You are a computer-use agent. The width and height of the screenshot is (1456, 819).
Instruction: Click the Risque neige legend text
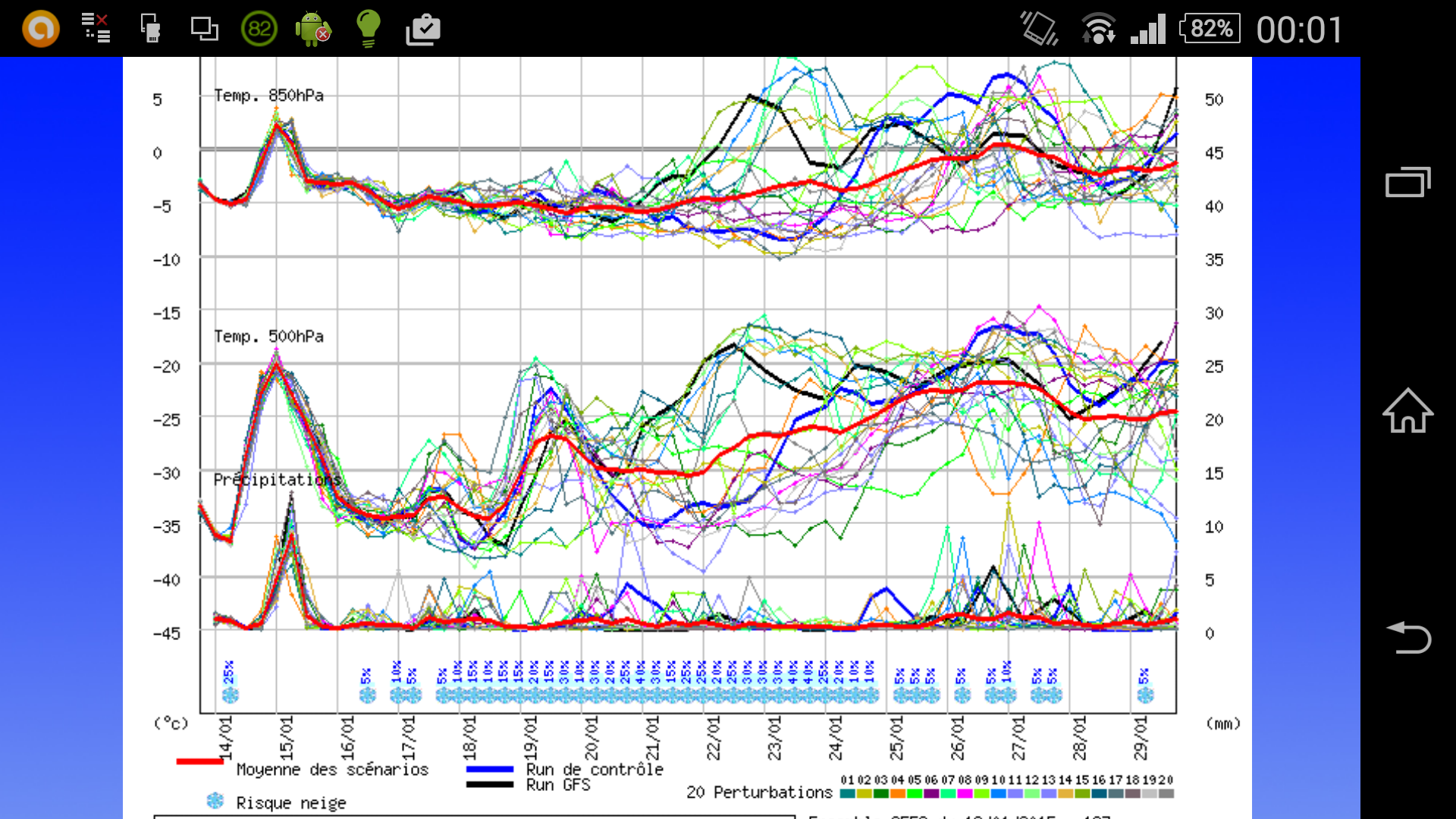click(291, 803)
